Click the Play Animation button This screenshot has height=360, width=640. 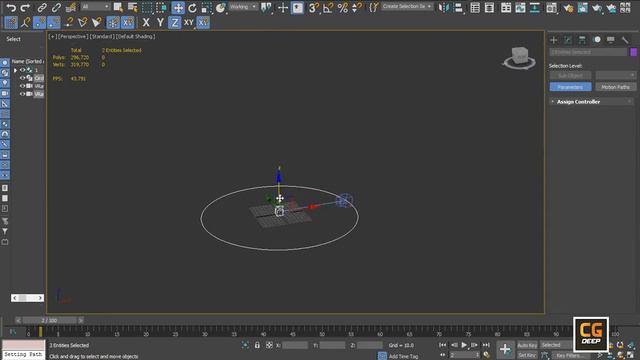[464, 345]
